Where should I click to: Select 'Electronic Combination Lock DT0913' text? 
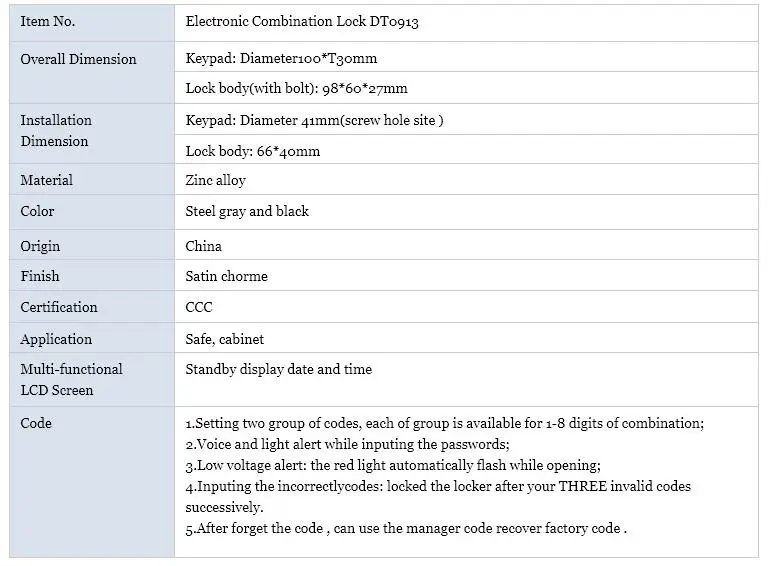click(x=302, y=21)
